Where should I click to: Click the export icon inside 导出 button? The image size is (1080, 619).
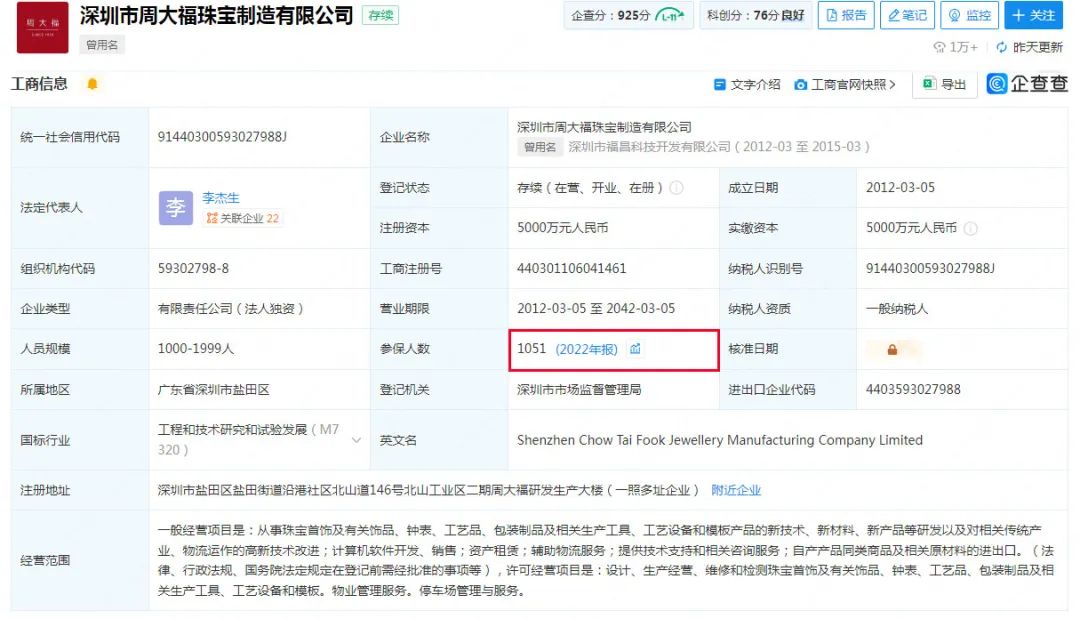click(928, 84)
